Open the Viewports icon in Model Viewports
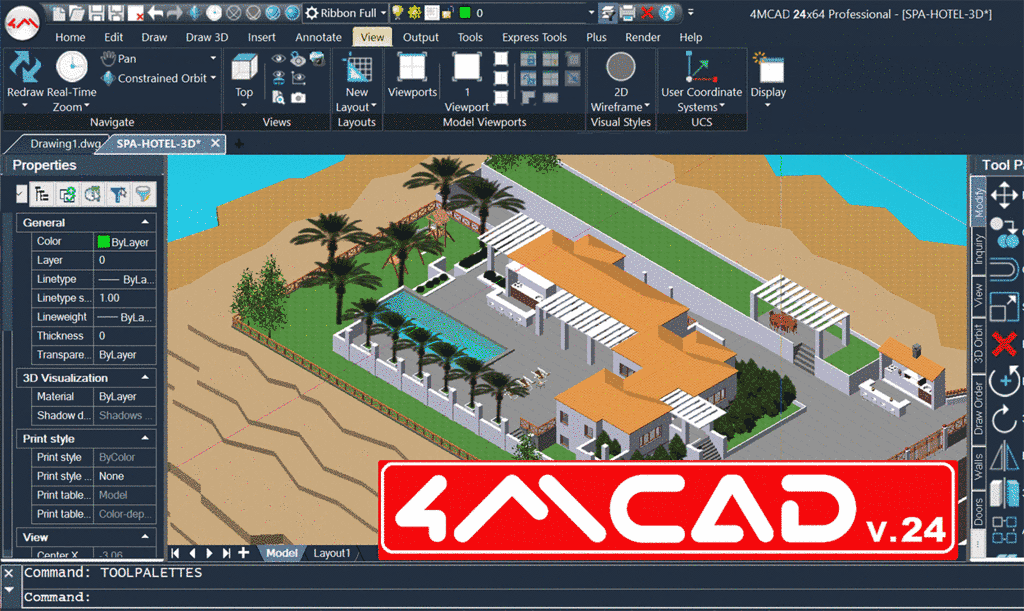This screenshot has width=1024, height=611. [x=412, y=67]
